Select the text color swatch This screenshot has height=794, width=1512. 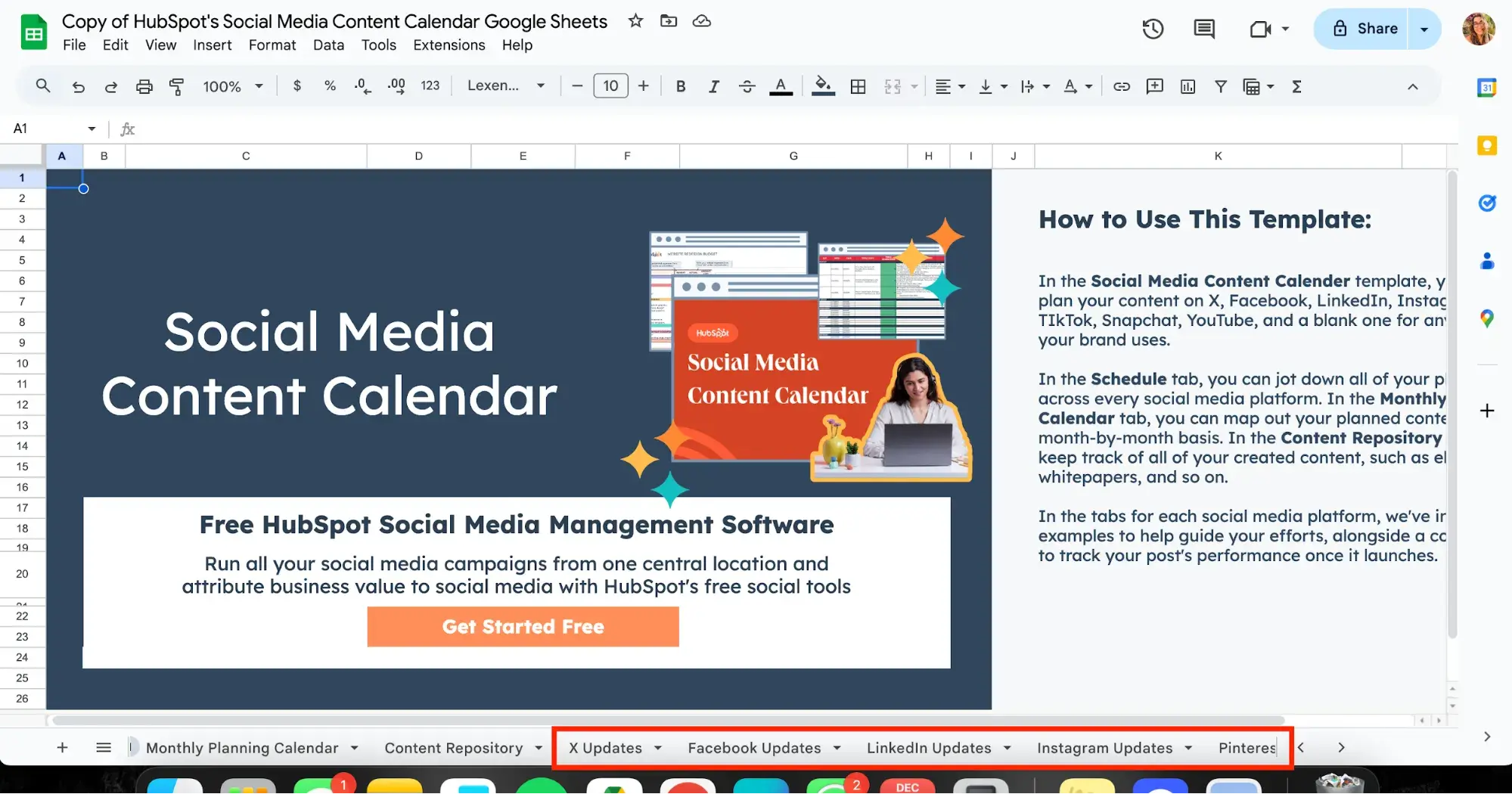click(781, 85)
